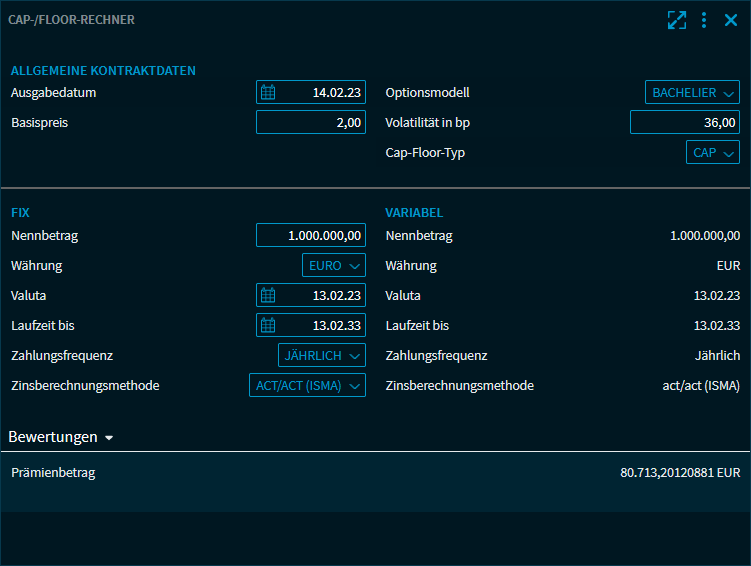Screen dimensions: 751x566
Task: Open calendar picker for Valuta
Action: coord(268,295)
